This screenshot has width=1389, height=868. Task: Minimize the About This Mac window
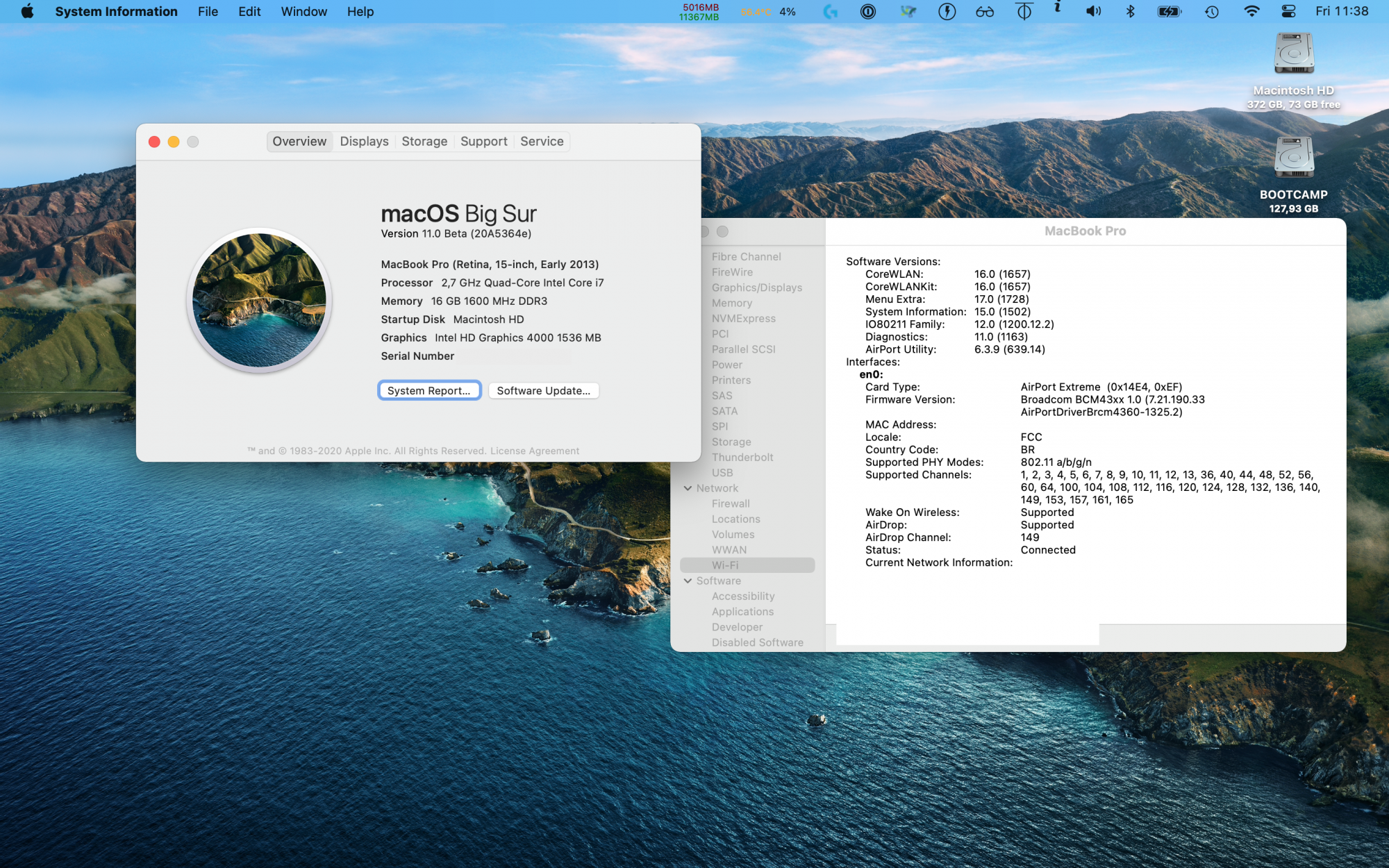[x=174, y=142]
